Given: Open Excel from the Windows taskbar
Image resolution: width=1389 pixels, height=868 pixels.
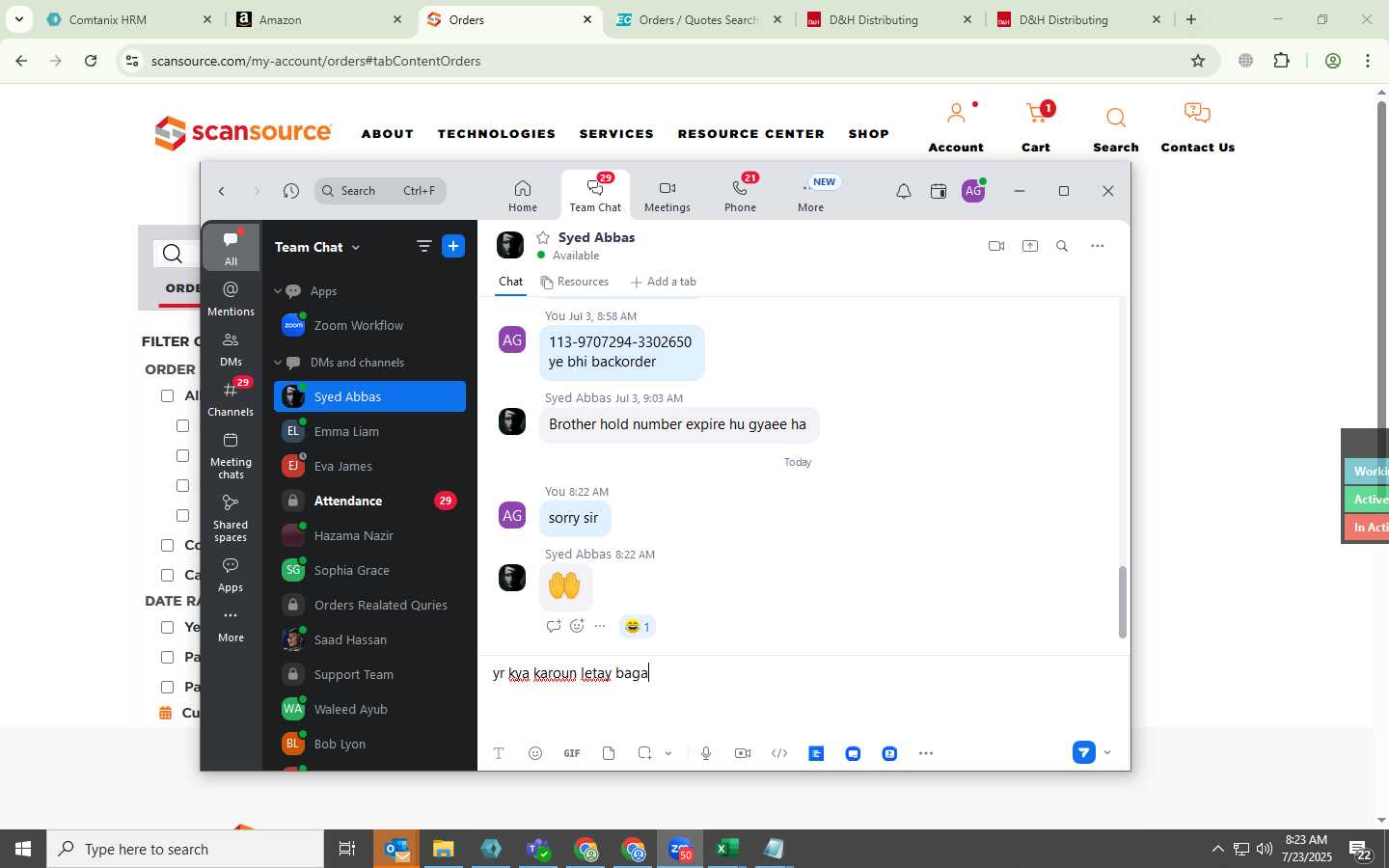Looking at the screenshot, I should tap(727, 849).
